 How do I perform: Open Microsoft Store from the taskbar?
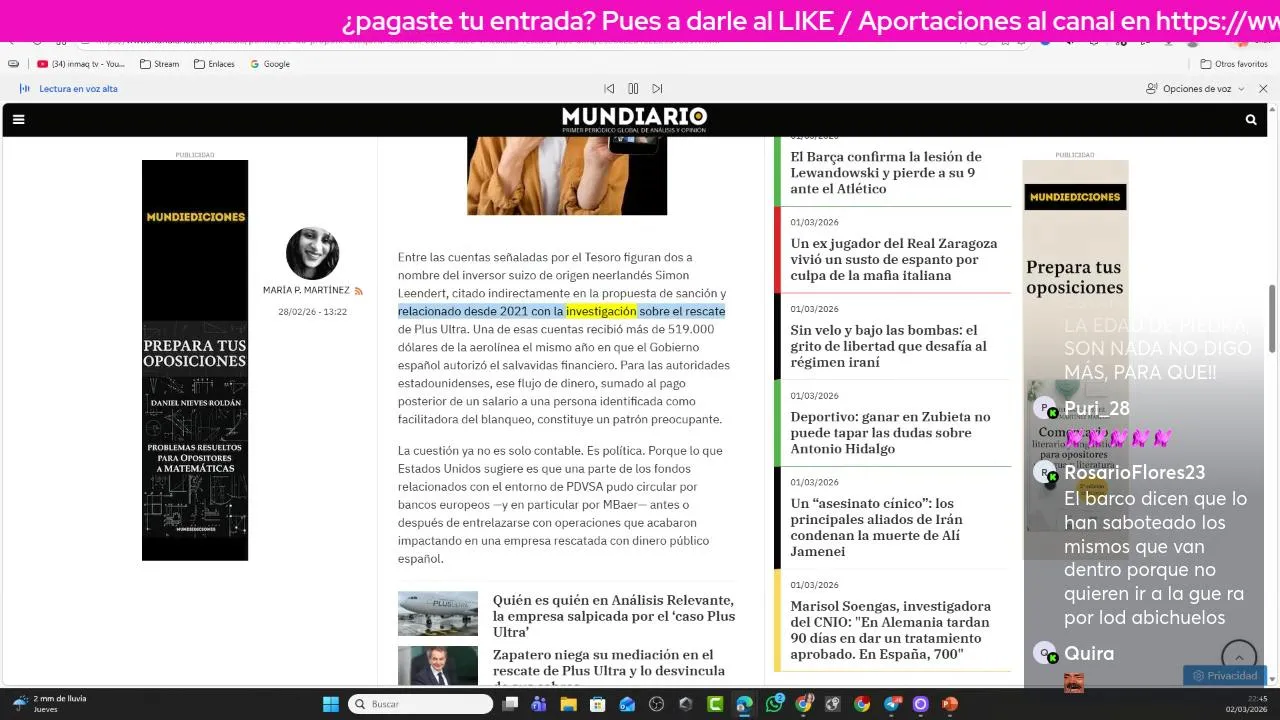(x=598, y=704)
